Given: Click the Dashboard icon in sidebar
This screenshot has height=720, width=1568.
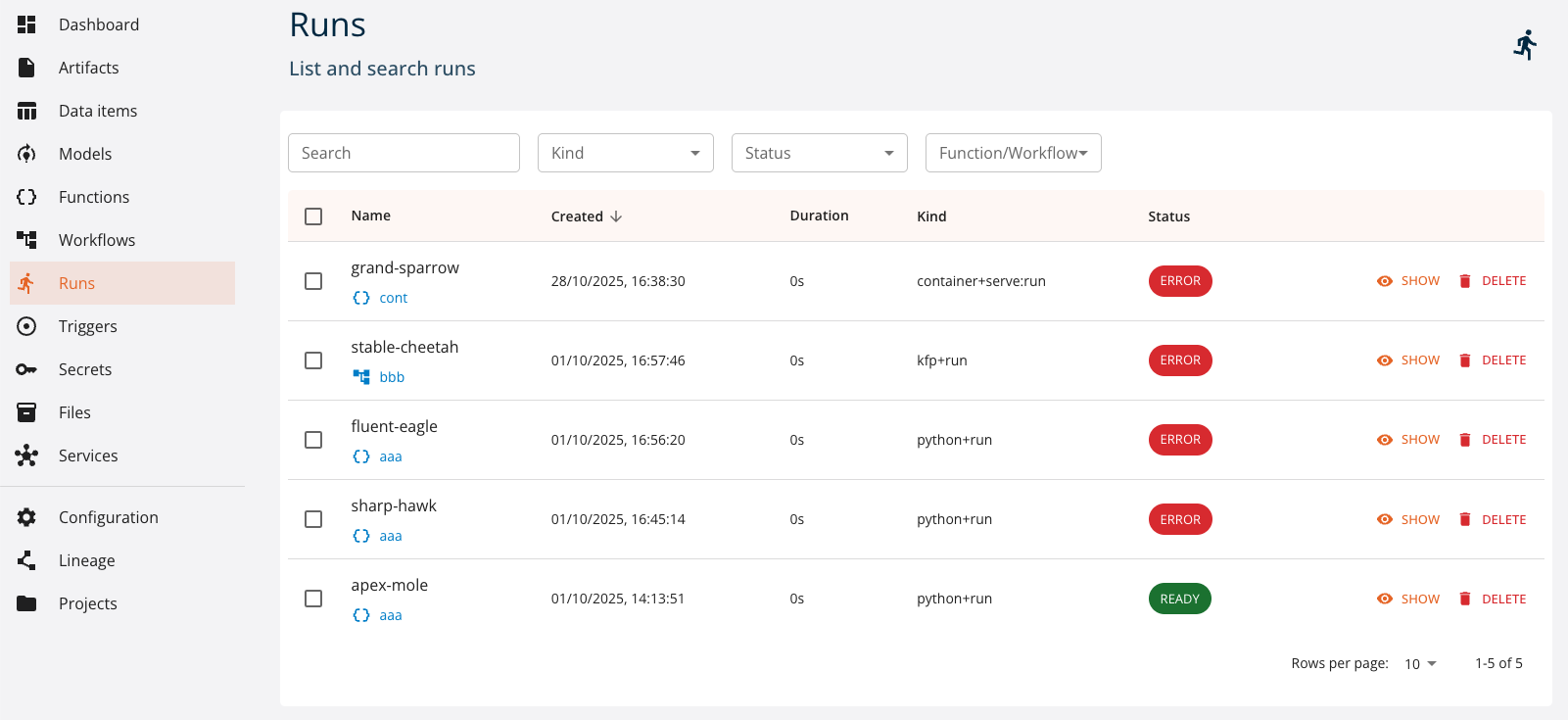Looking at the screenshot, I should point(26,24).
